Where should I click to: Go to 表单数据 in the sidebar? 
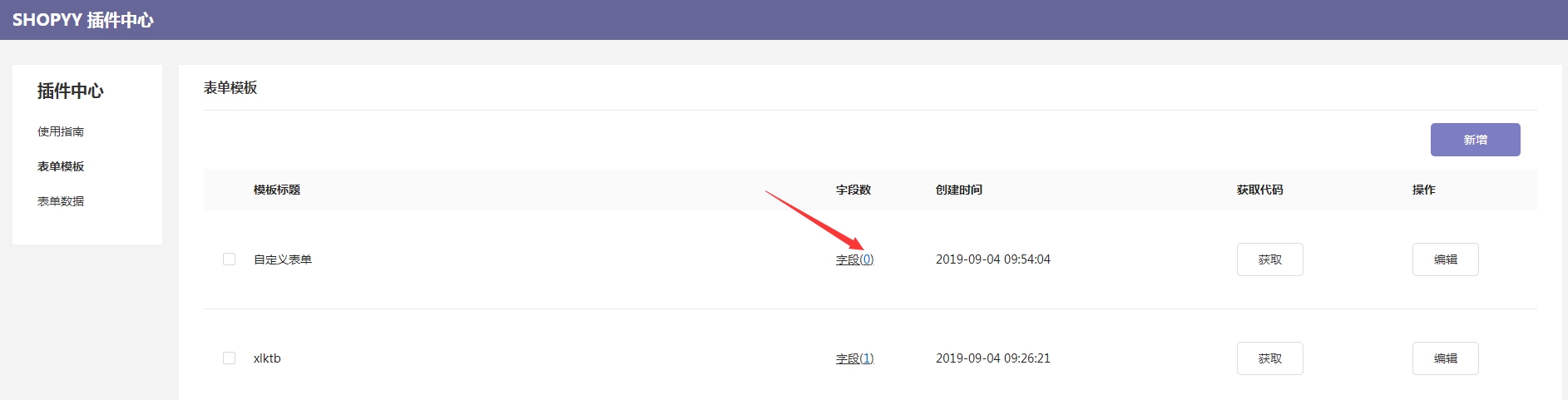[x=61, y=201]
